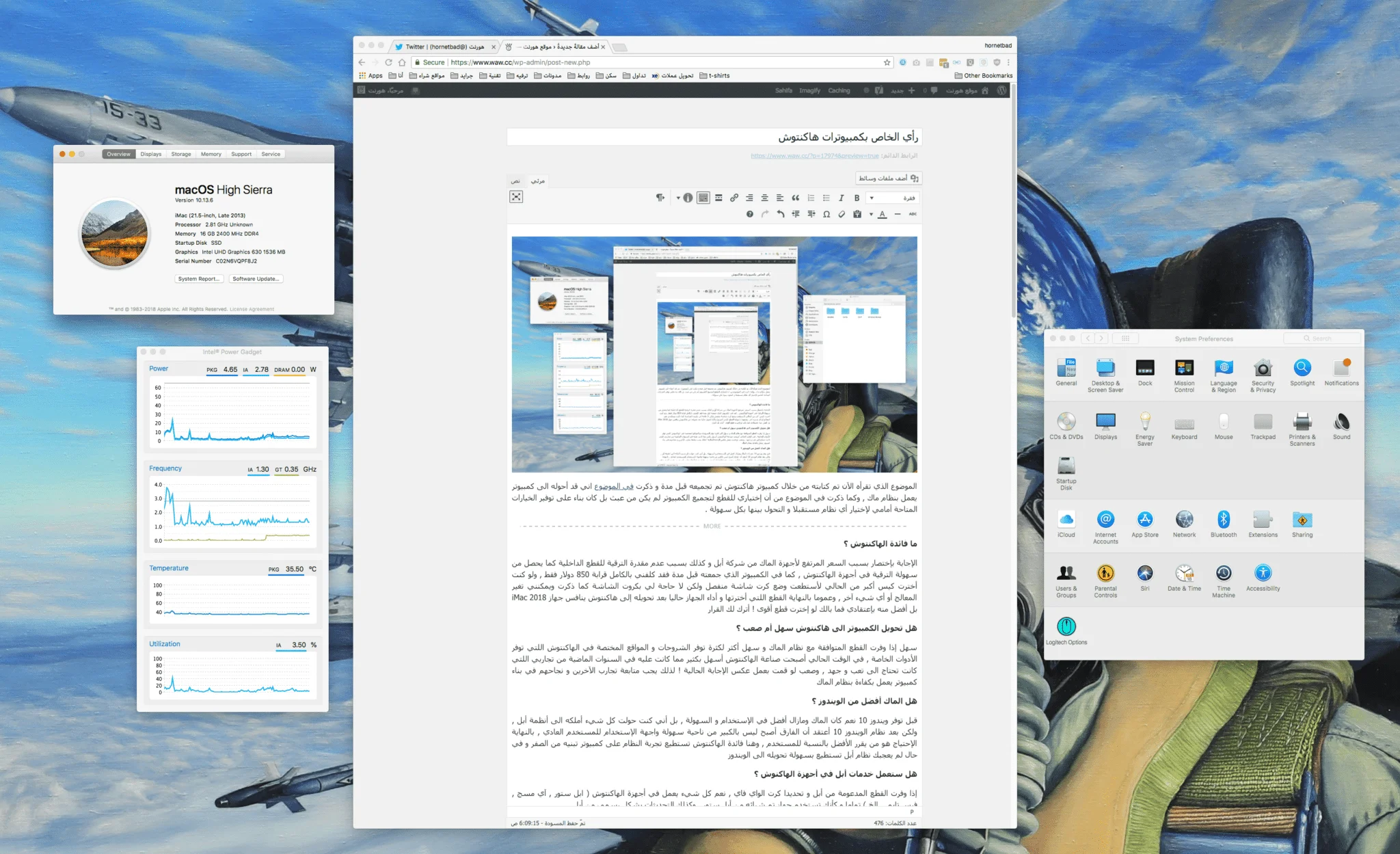Viewport: 1400px width, 854px height.
Task: Click the Chrome home button
Action: tap(402, 62)
